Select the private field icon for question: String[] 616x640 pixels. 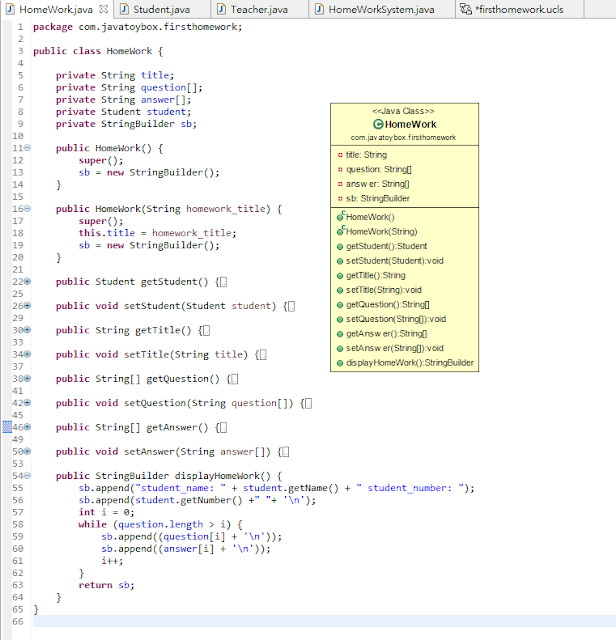coord(340,169)
